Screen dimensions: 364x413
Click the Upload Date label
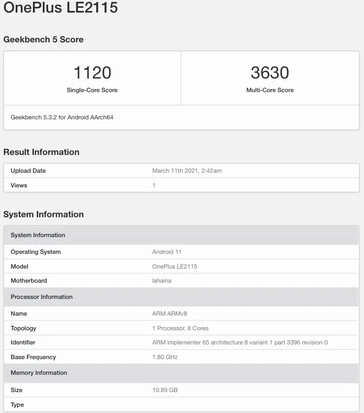click(x=28, y=171)
